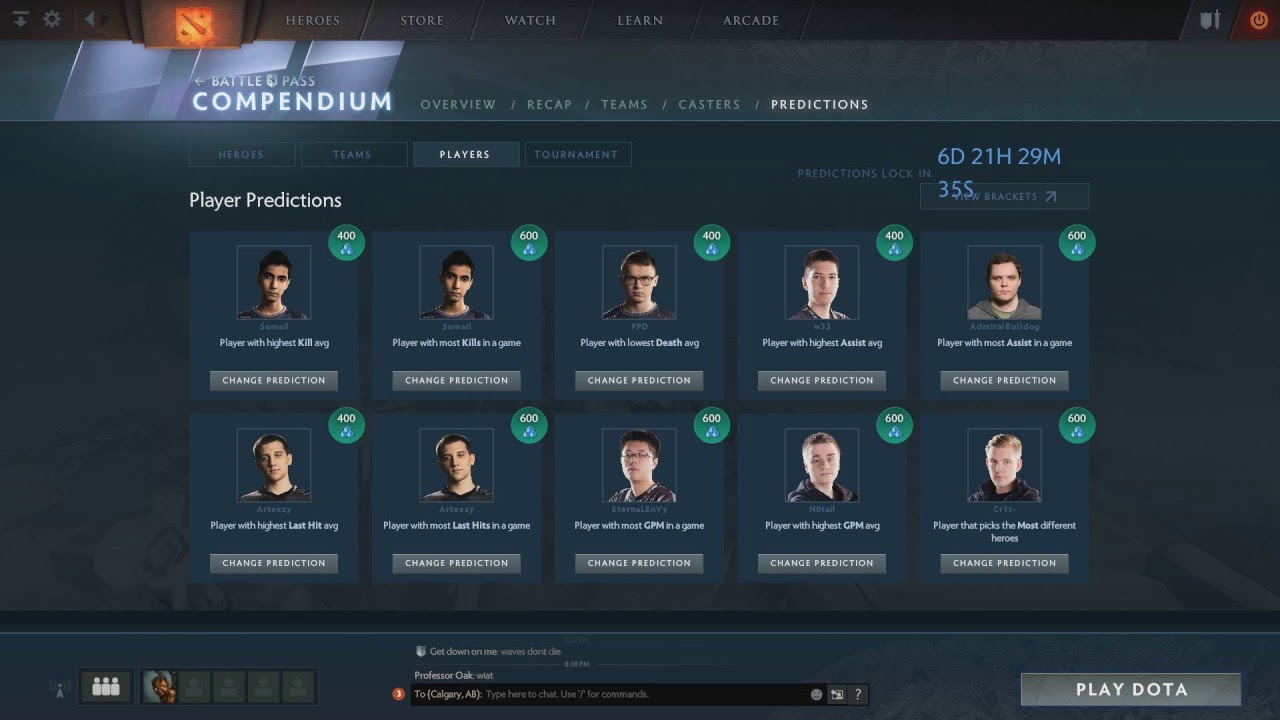This screenshot has width=1280, height=720.
Task: Change prediction for highest Kill avg
Action: point(274,381)
